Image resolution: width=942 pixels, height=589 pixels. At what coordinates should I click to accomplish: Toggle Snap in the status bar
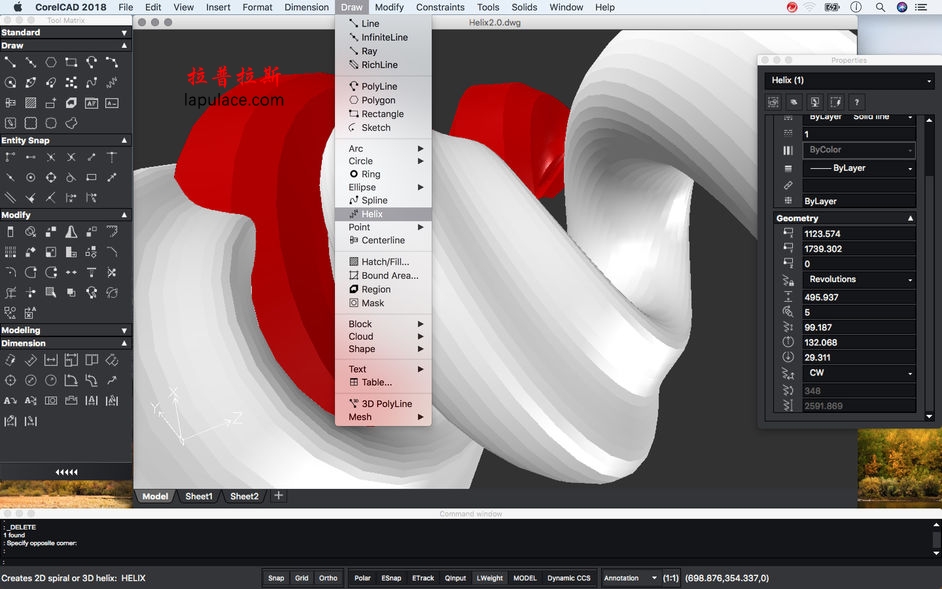pos(277,578)
